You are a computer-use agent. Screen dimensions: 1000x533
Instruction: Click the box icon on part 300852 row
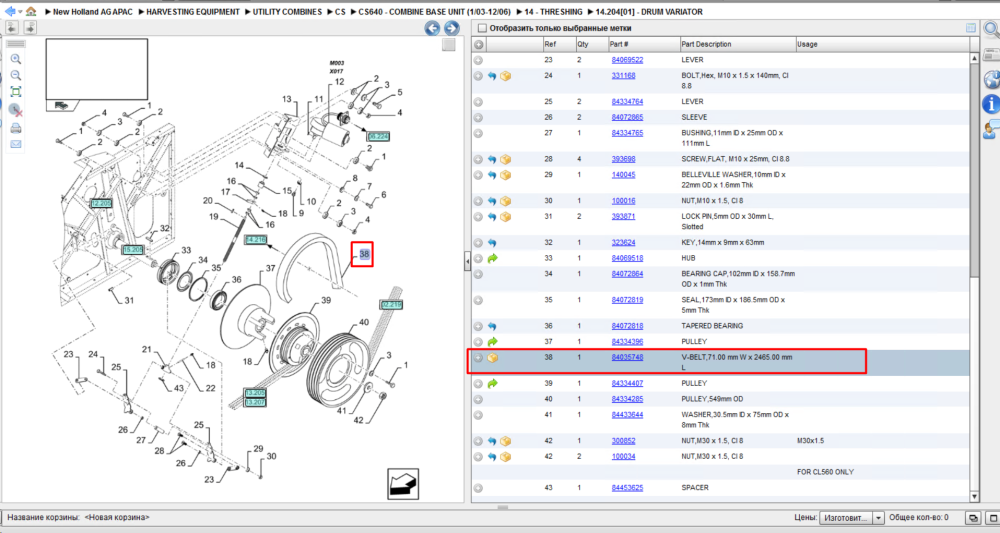tap(506, 441)
